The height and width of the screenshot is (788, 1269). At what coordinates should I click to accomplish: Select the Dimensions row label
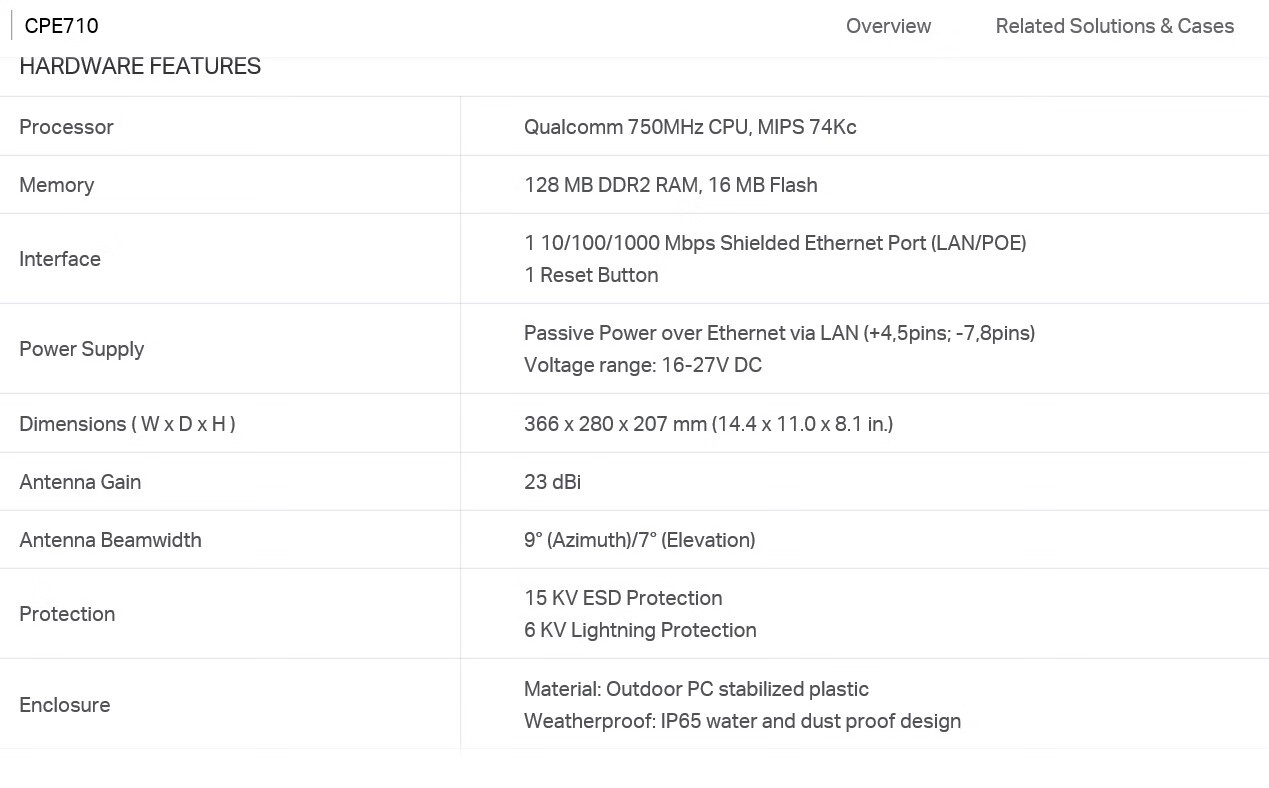coord(127,424)
